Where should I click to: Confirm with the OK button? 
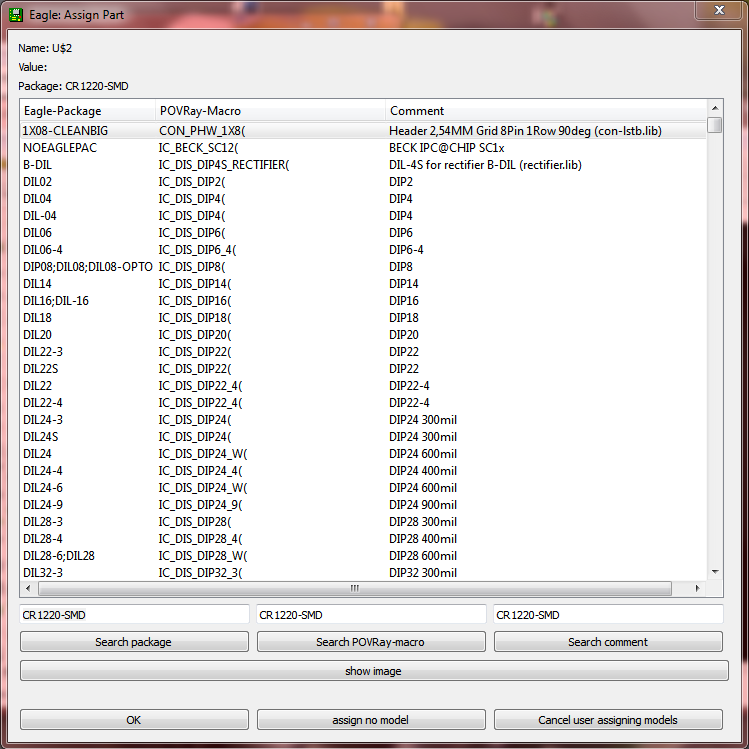[x=134, y=719]
